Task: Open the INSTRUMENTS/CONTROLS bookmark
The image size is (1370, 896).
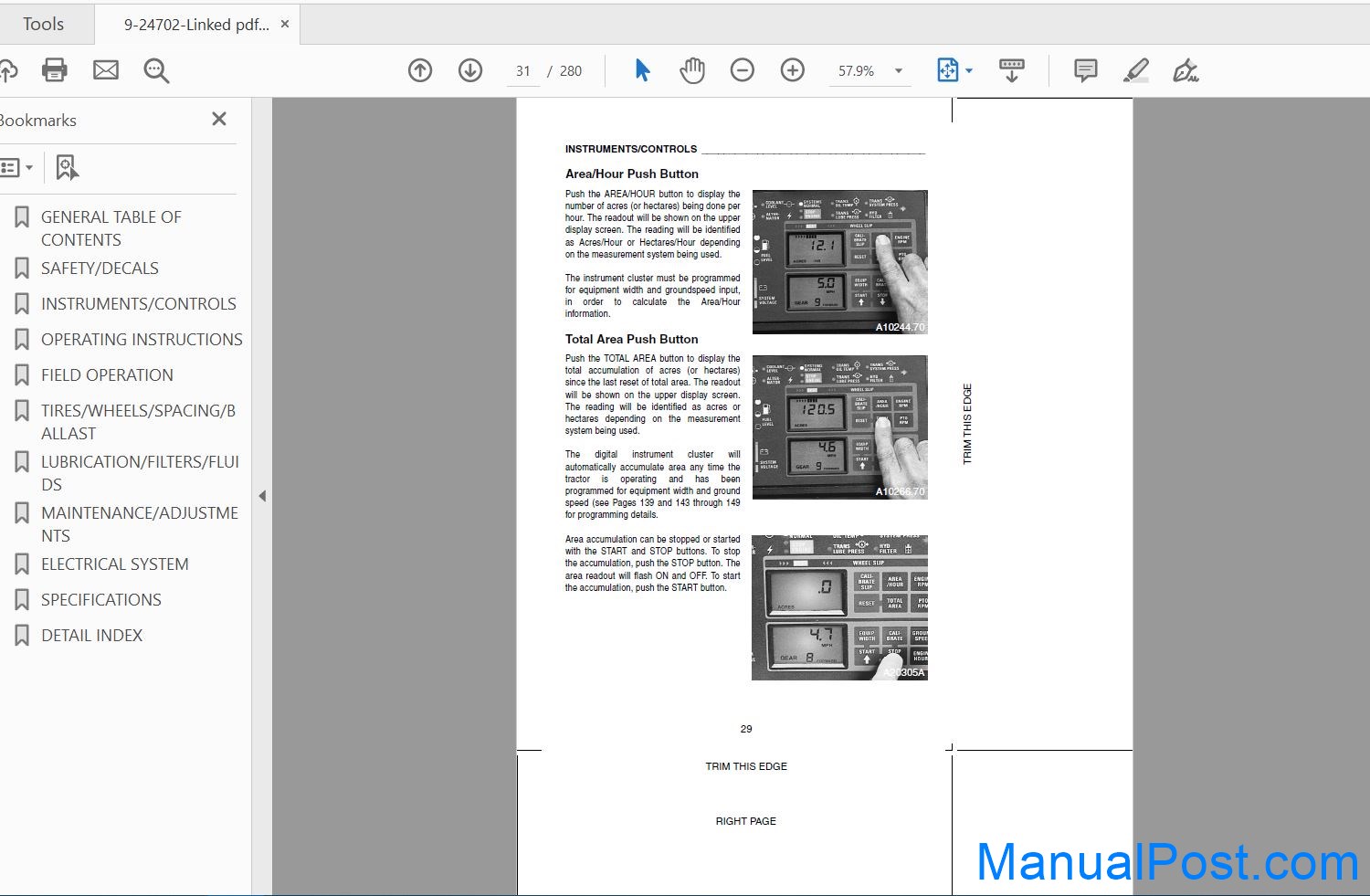Action: (x=138, y=303)
